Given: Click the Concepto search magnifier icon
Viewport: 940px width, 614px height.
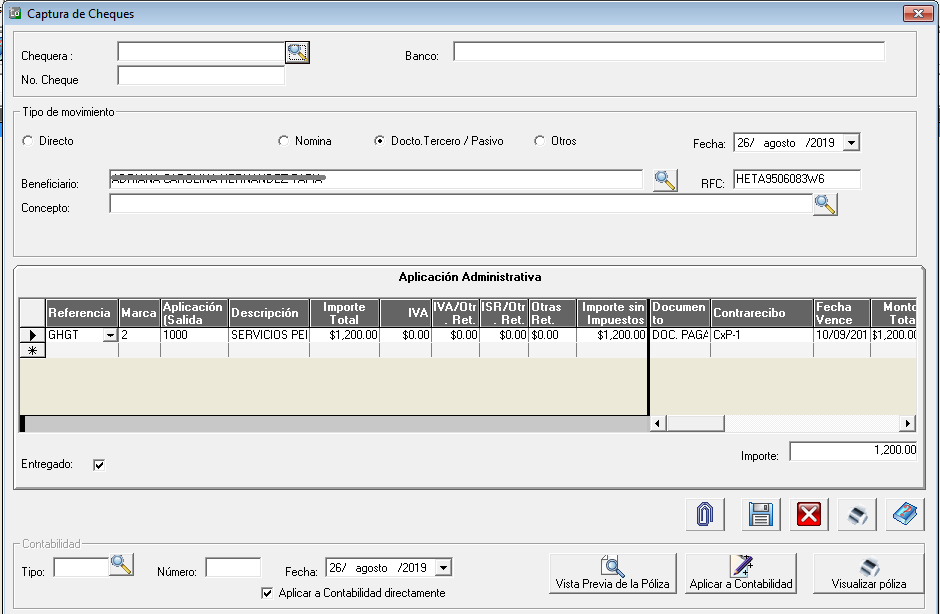Looking at the screenshot, I should tap(825, 205).
